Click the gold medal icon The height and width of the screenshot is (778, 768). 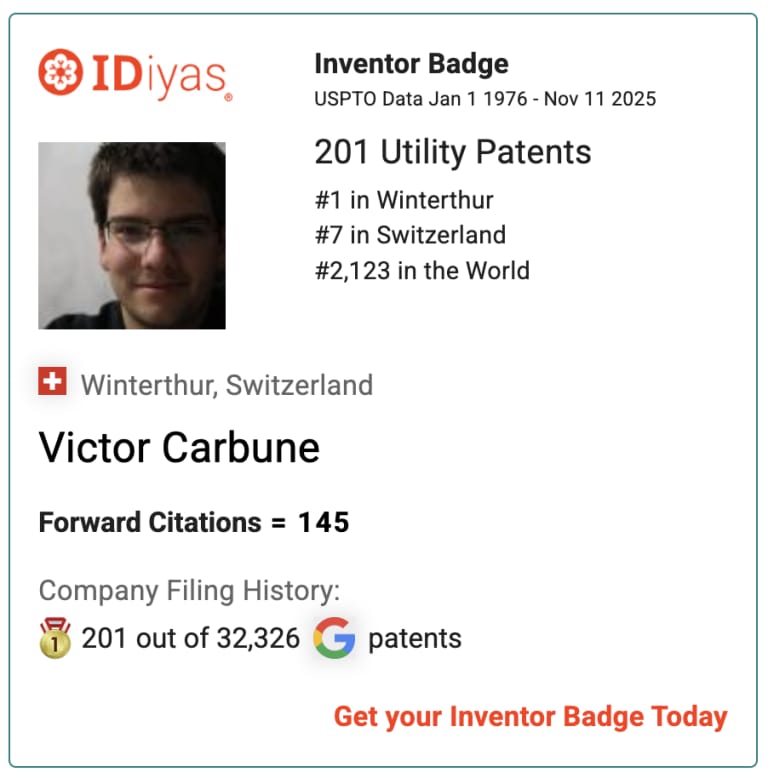(x=55, y=638)
